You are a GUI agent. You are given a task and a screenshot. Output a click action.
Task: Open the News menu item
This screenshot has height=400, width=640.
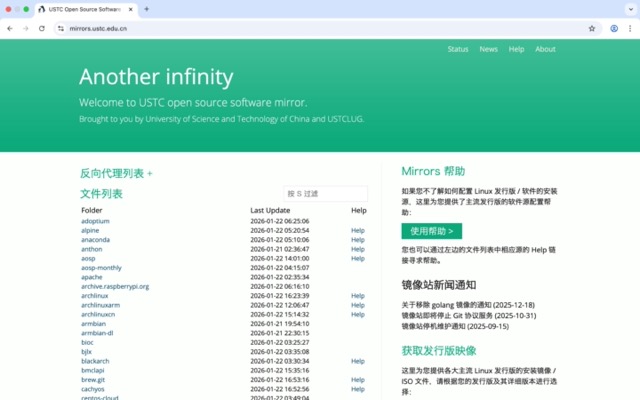coord(488,49)
